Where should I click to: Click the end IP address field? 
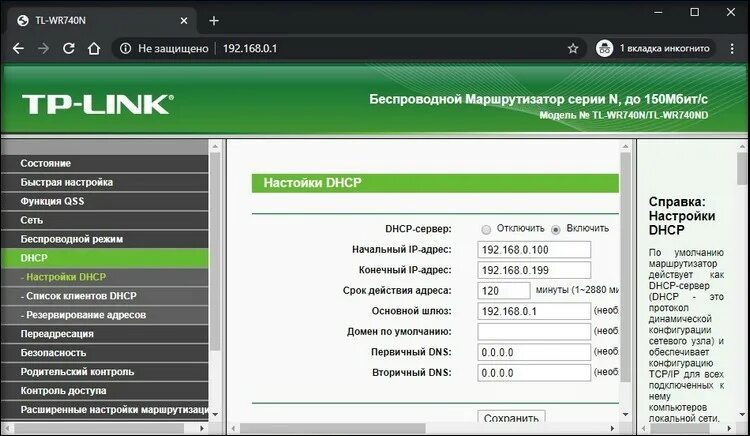534,270
